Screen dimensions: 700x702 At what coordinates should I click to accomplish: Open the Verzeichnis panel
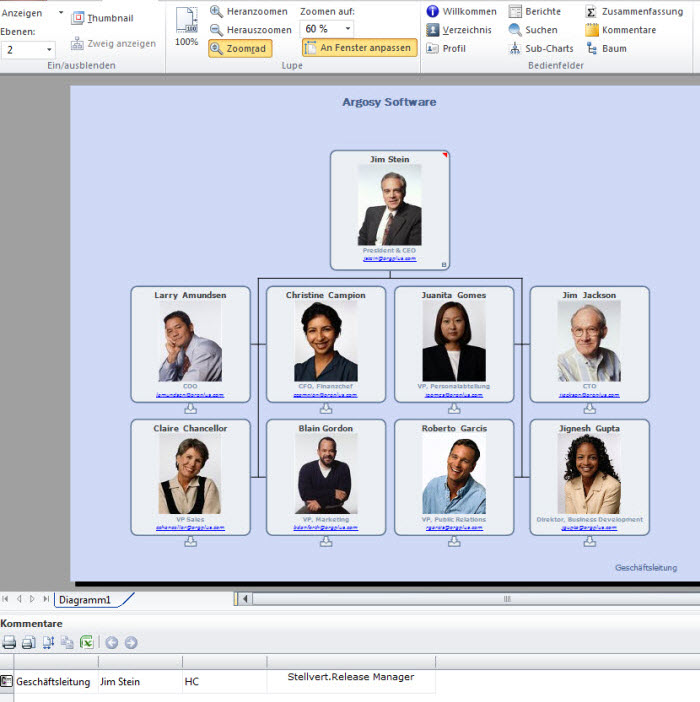point(459,30)
